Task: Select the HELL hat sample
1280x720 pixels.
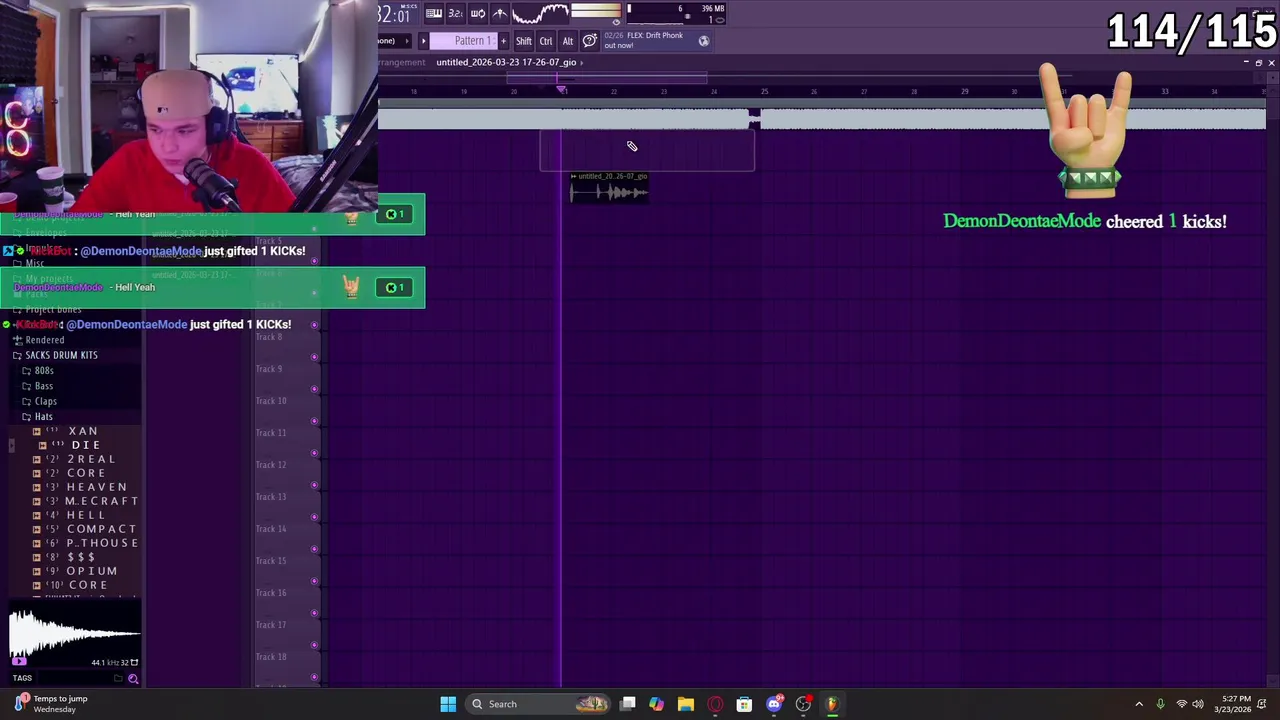Action: tap(85, 515)
